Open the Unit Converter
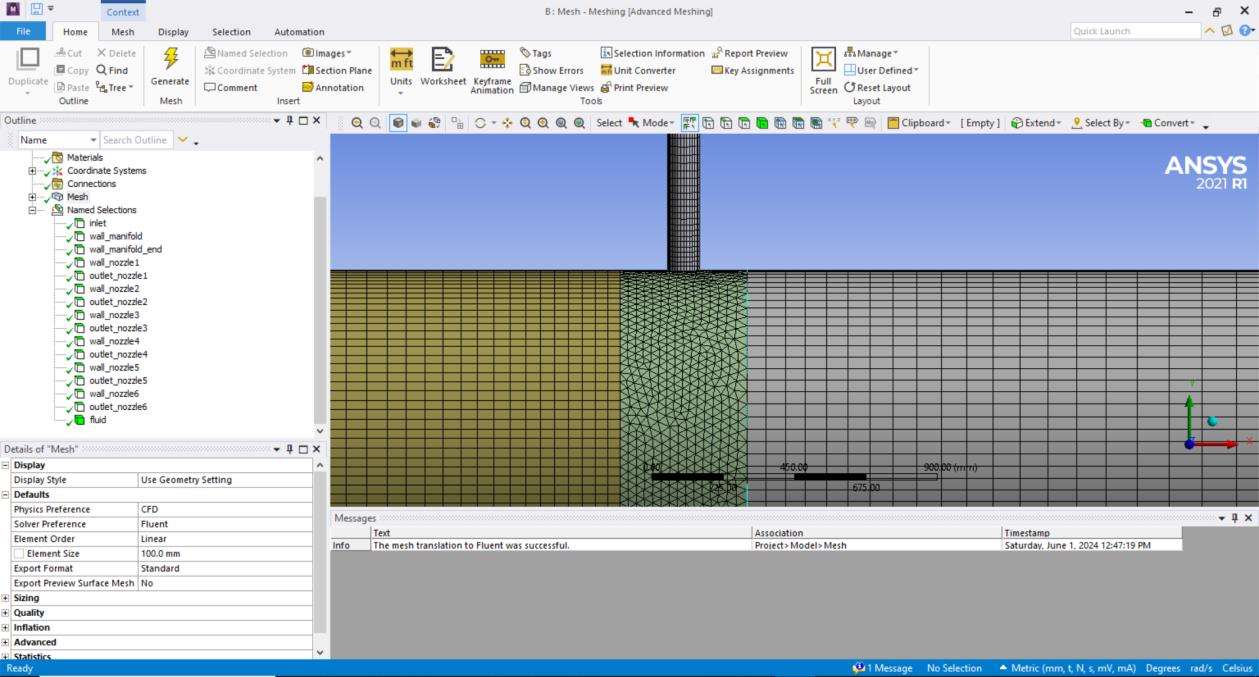Viewport: 1259px width, 677px height. point(637,70)
